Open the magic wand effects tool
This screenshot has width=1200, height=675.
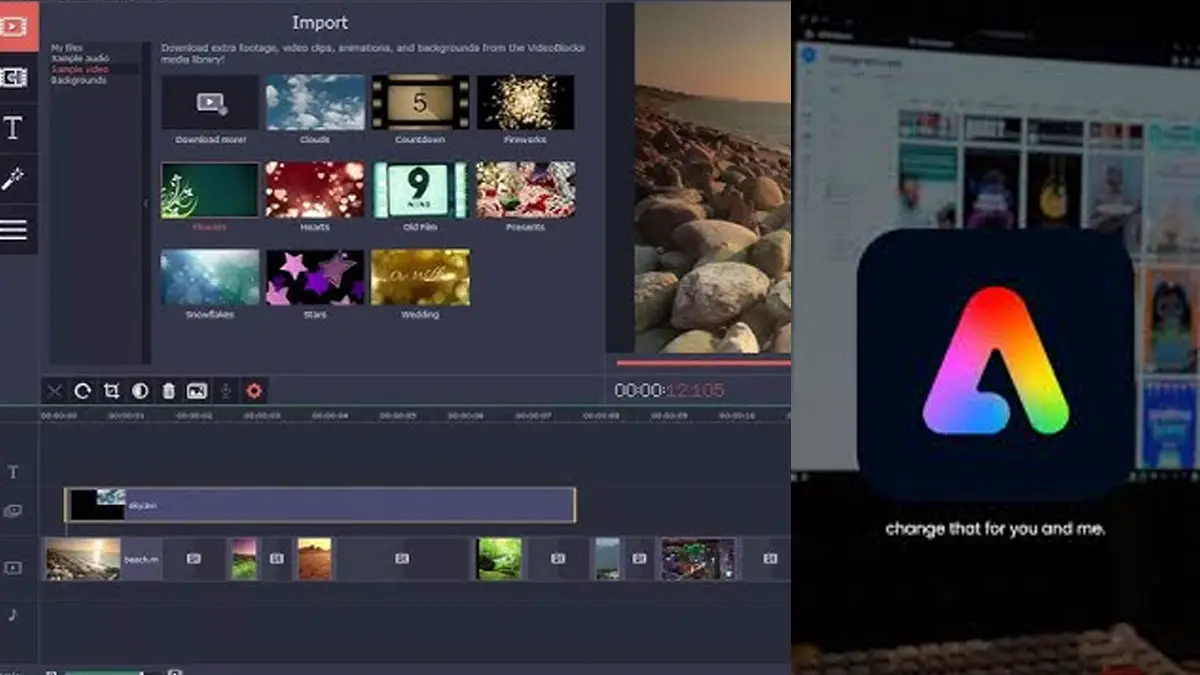14,180
